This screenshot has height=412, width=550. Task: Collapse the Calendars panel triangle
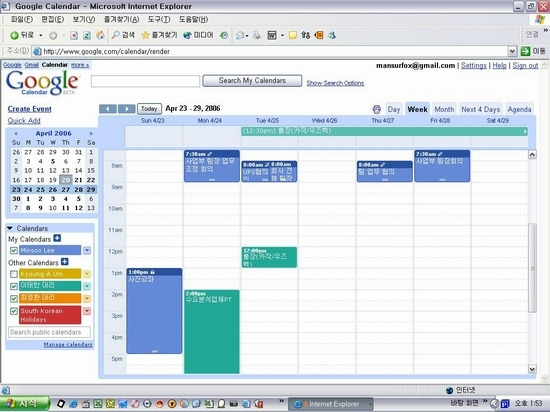click(x=10, y=228)
